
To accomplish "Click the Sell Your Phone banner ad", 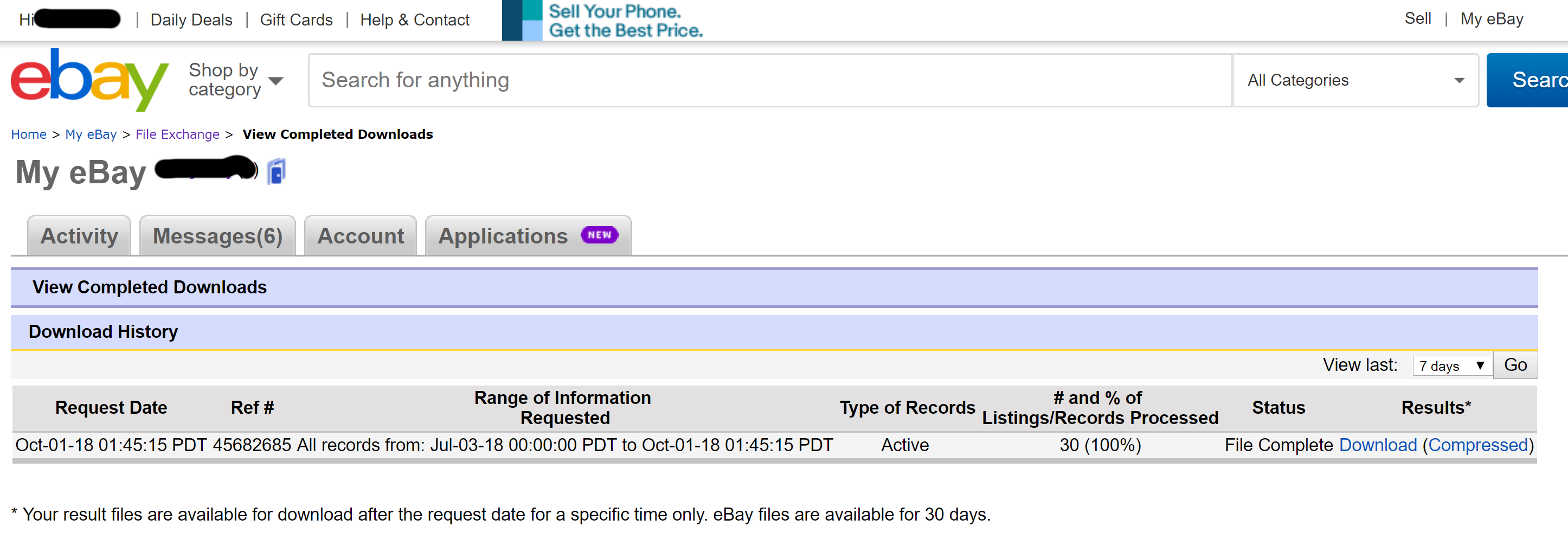I will point(602,21).
